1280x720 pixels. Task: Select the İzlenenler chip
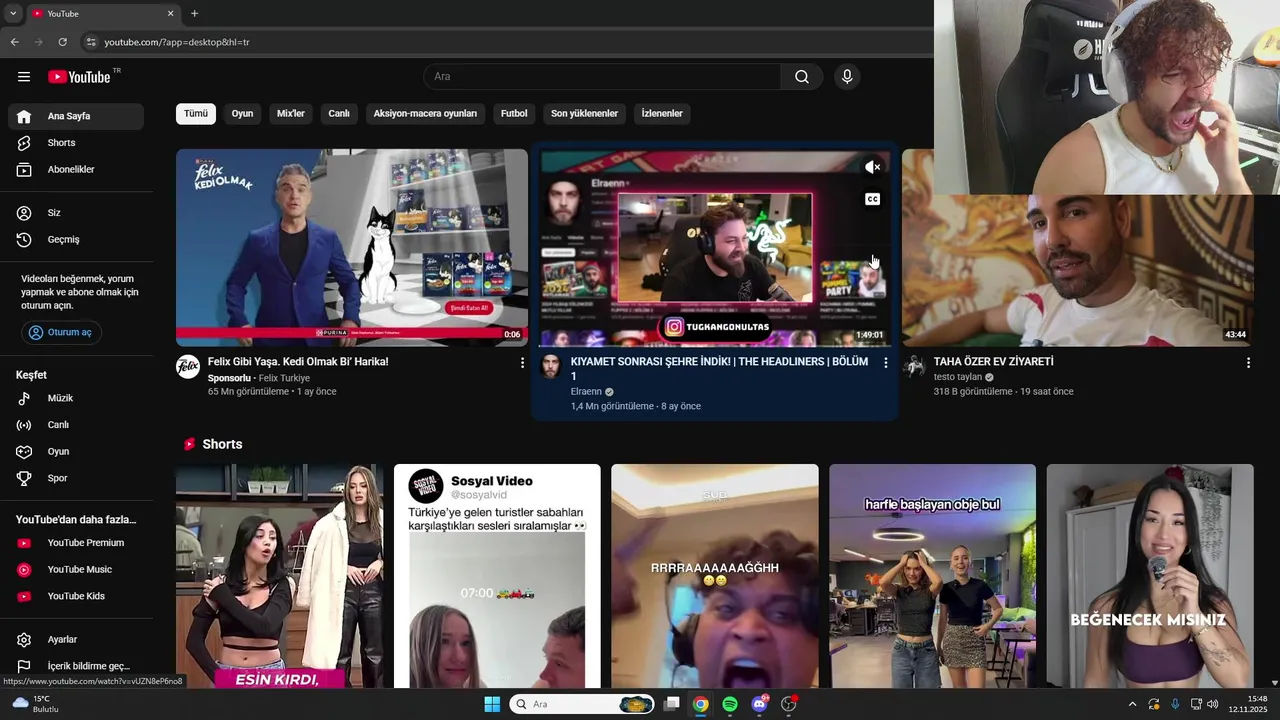click(x=662, y=114)
